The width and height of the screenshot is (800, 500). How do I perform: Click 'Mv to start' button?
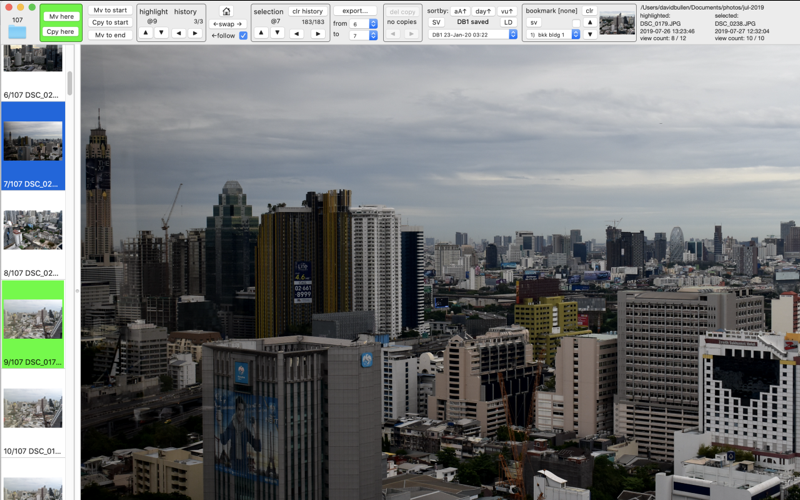click(x=110, y=10)
